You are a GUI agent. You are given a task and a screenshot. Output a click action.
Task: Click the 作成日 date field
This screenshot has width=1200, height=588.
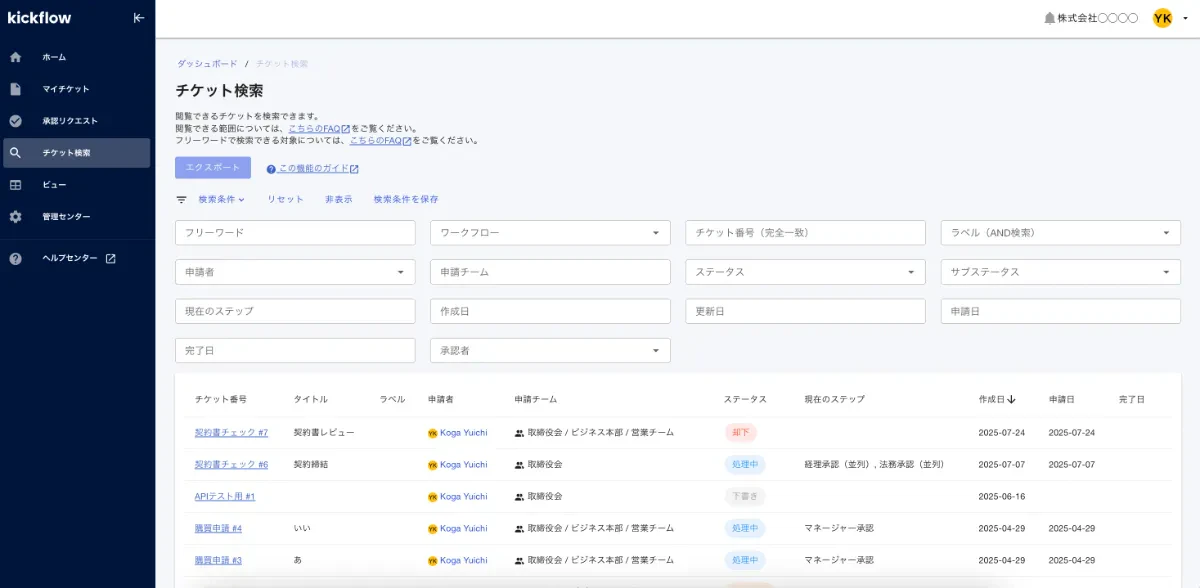coord(550,311)
